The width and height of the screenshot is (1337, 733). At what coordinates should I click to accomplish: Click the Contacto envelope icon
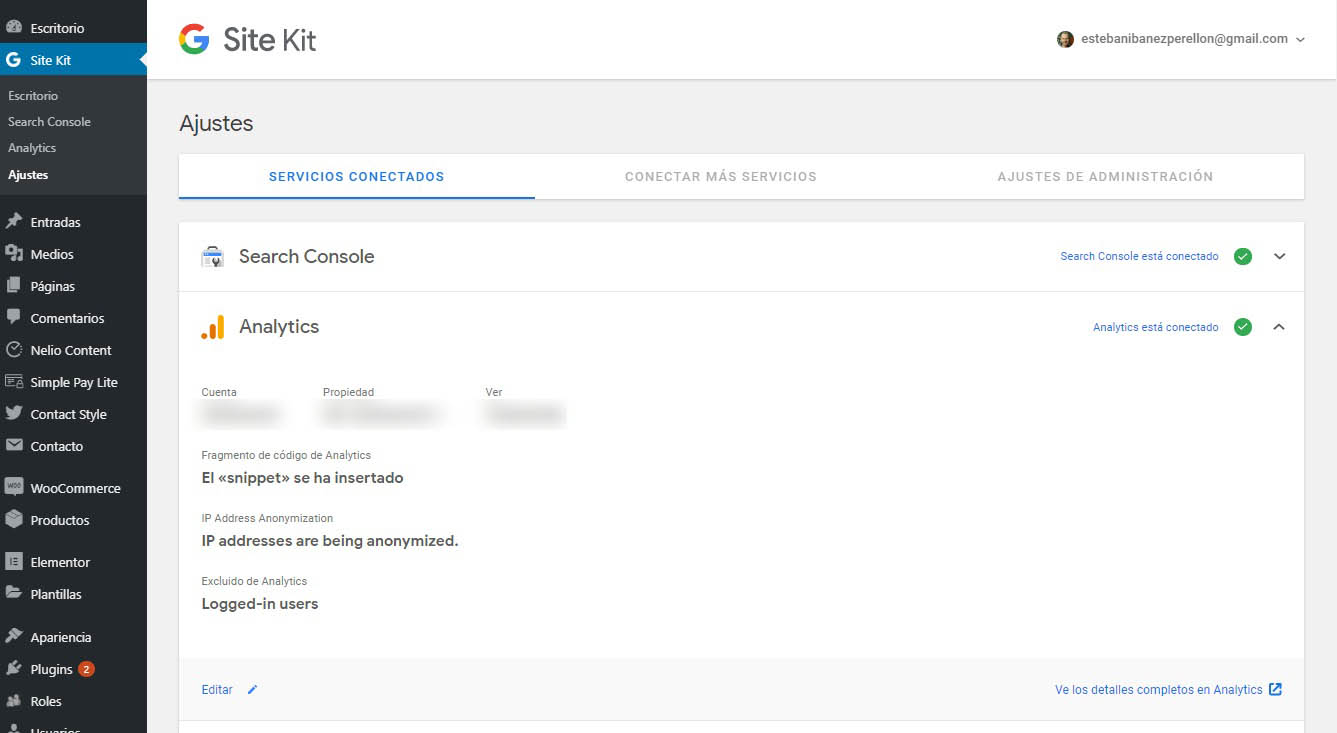14,446
